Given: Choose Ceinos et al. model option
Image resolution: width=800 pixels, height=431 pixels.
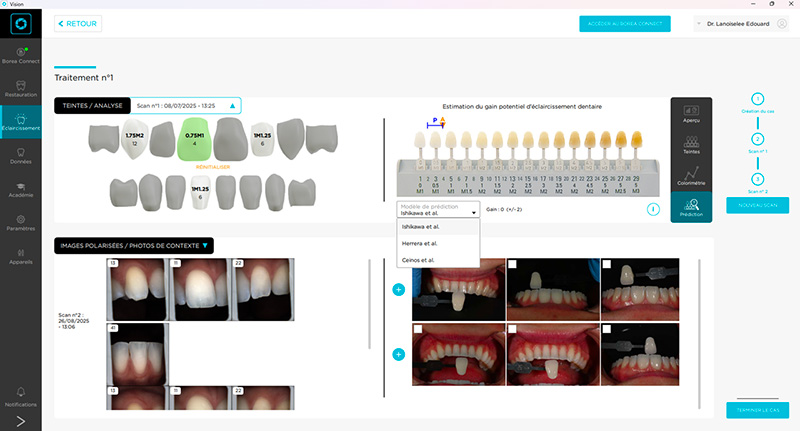Looking at the screenshot, I should click(438, 260).
